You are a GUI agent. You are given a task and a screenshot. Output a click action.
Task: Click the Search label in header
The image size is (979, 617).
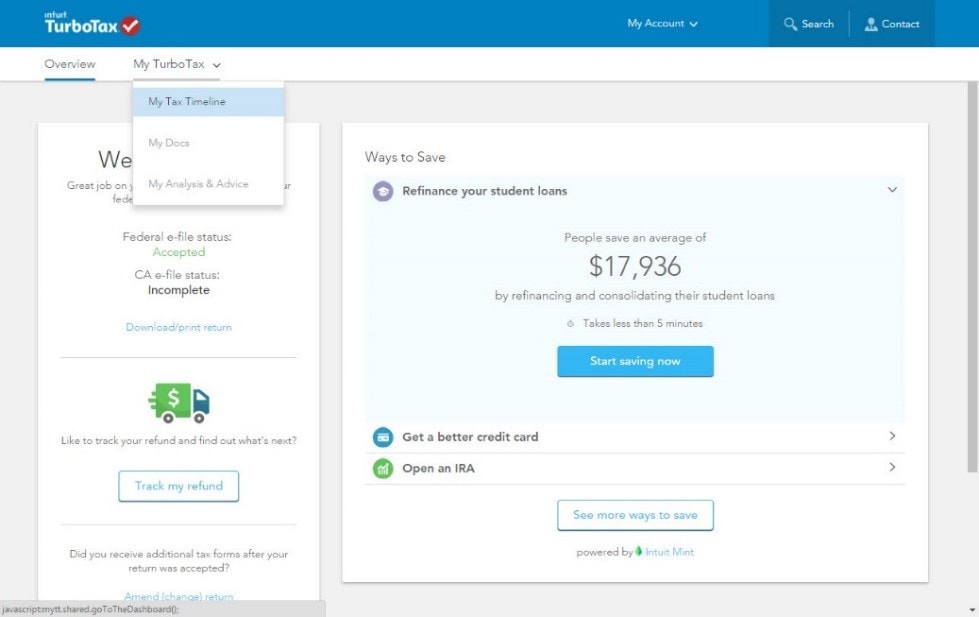point(818,24)
